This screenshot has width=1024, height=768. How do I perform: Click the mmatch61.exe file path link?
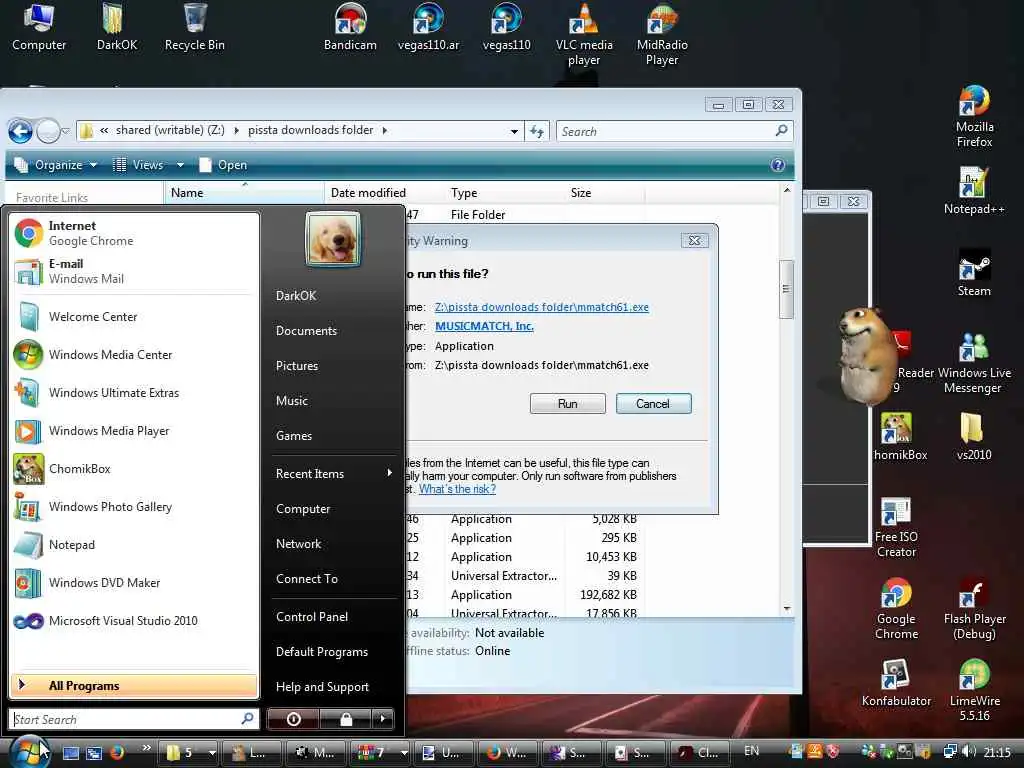(541, 307)
